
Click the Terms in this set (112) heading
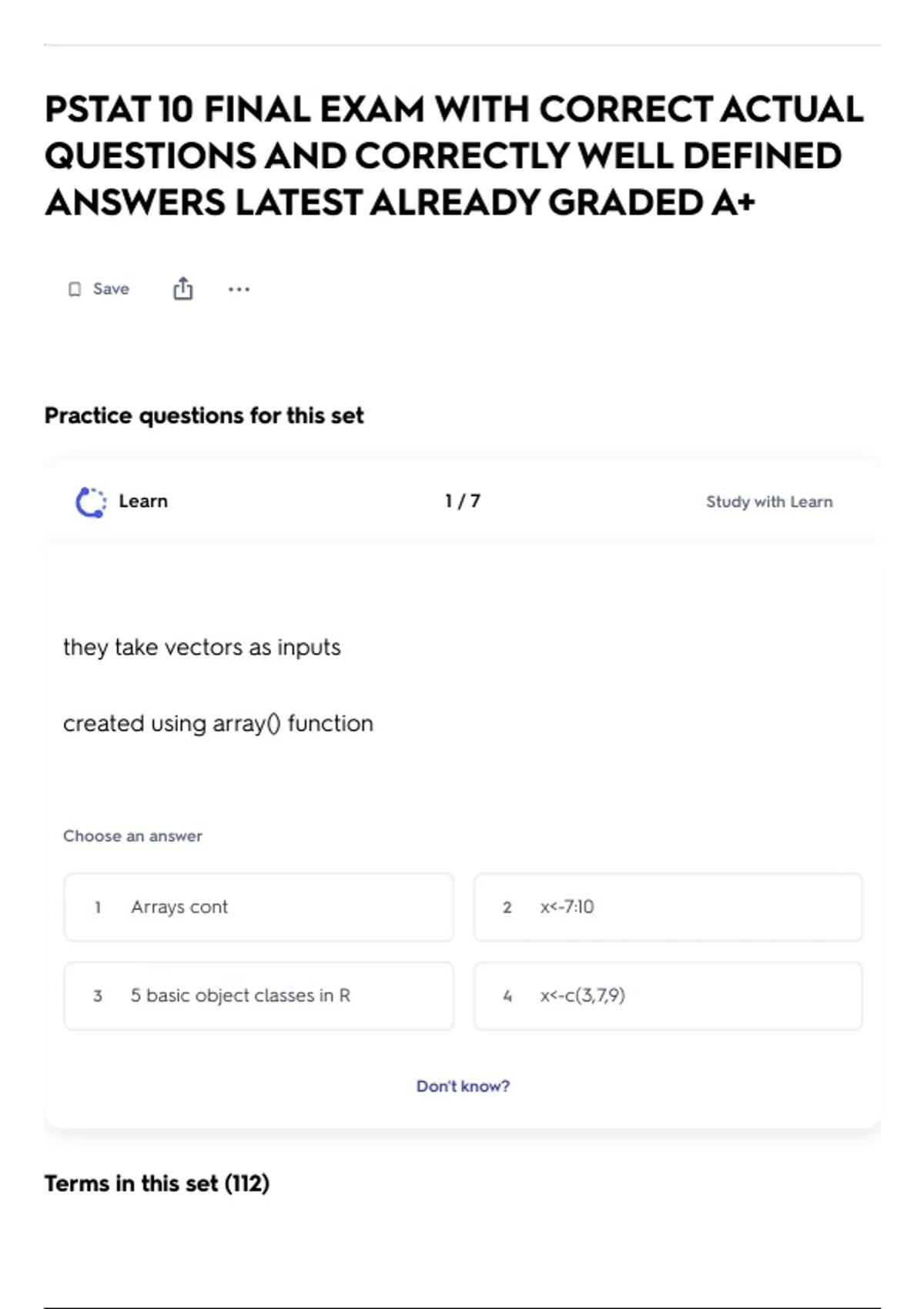(x=157, y=1183)
